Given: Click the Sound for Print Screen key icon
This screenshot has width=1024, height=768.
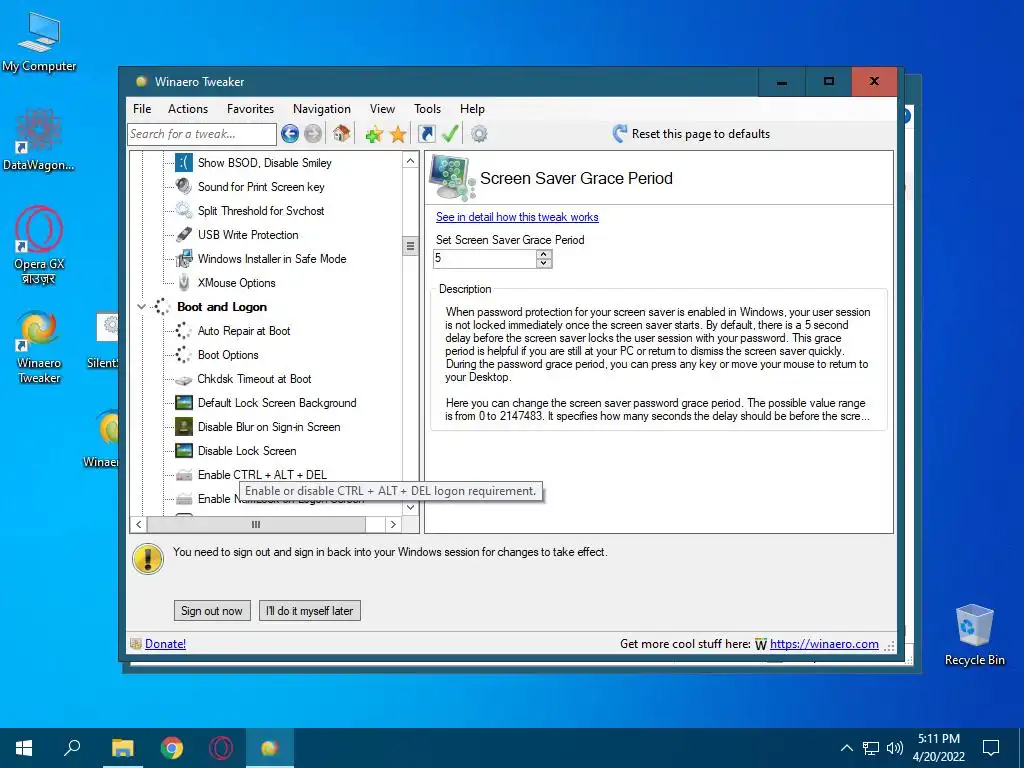Looking at the screenshot, I should click(184, 187).
